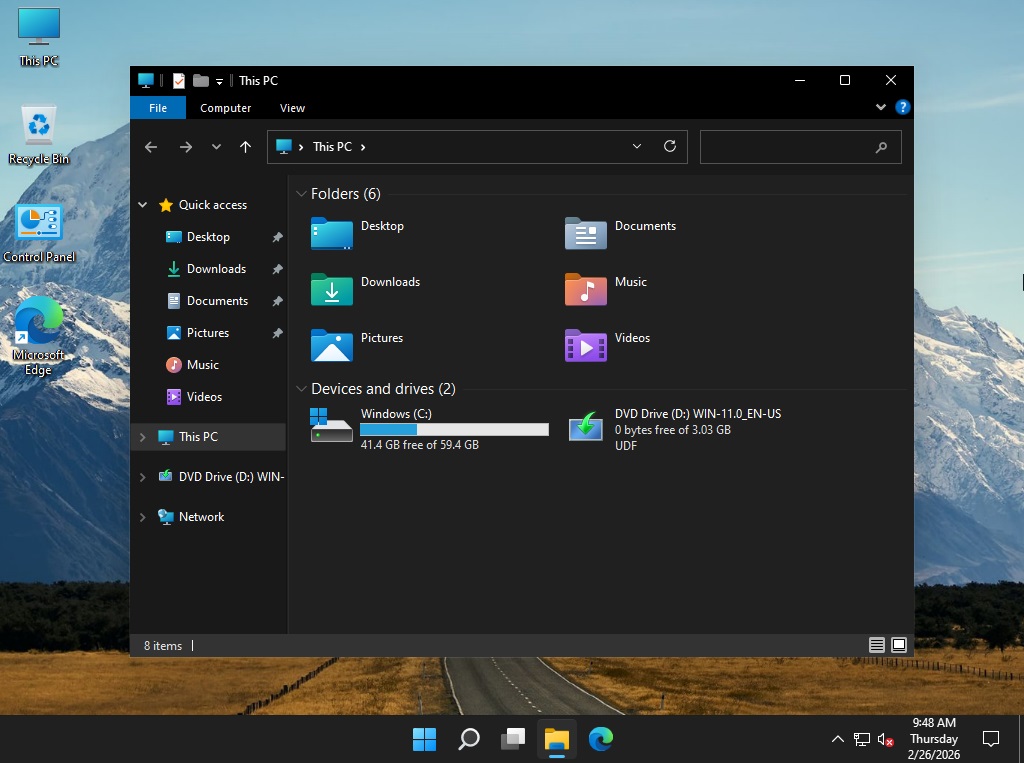
Task: Open Microsoft Edge from the taskbar
Action: tap(600, 739)
